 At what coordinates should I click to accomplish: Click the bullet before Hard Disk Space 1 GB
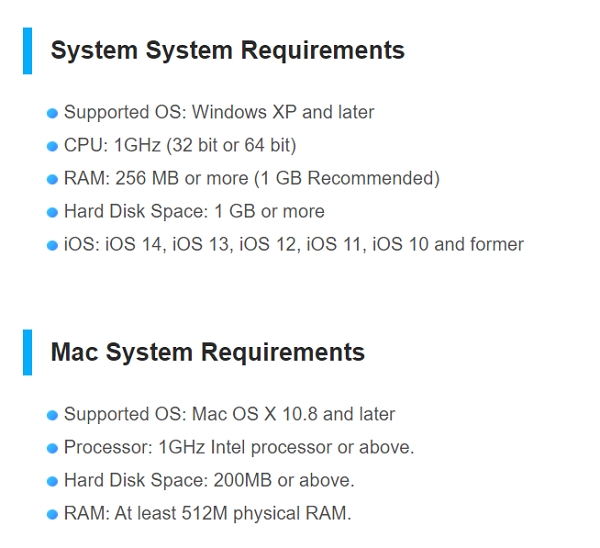tap(52, 212)
